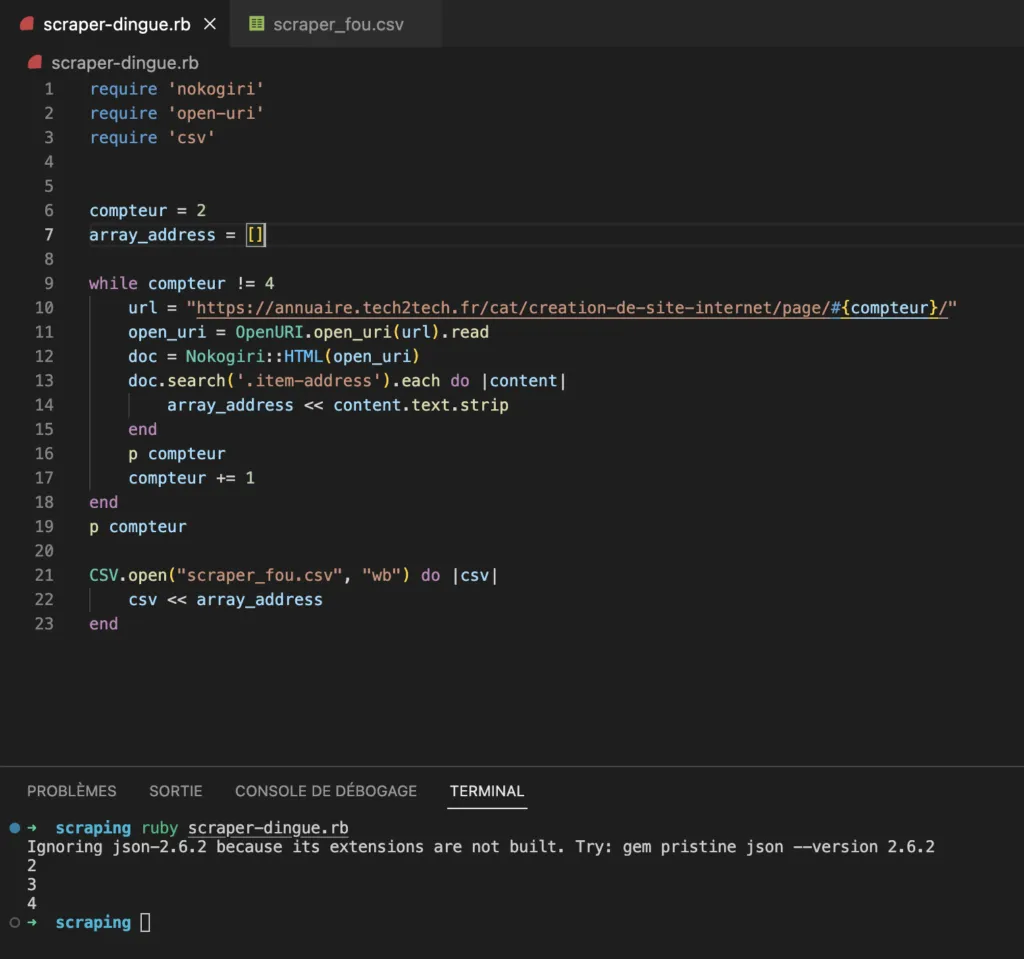Screen dimensions: 1024x959
Task: Click the Ruby icon in the breadcrumb
Action: click(35, 63)
